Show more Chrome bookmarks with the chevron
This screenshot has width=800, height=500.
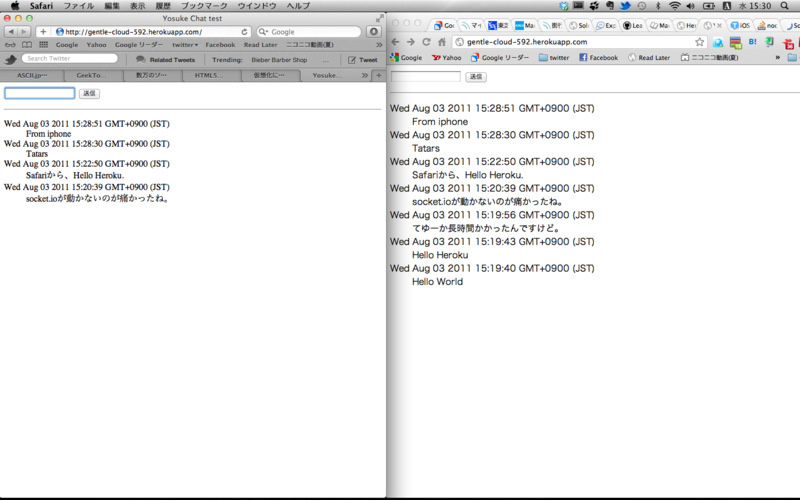[x=778, y=58]
